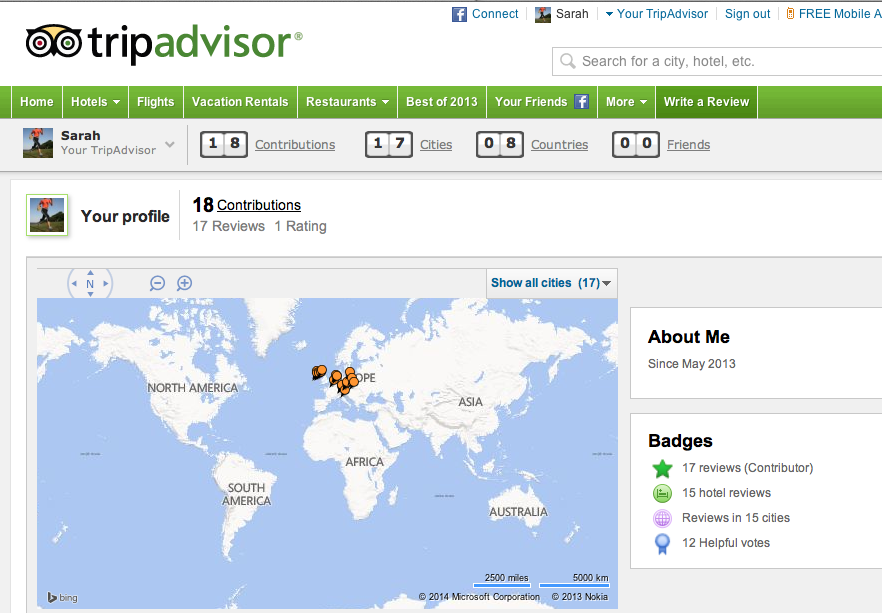Open the More navigation menu
This screenshot has height=613, width=882.
pyautogui.click(x=626, y=102)
